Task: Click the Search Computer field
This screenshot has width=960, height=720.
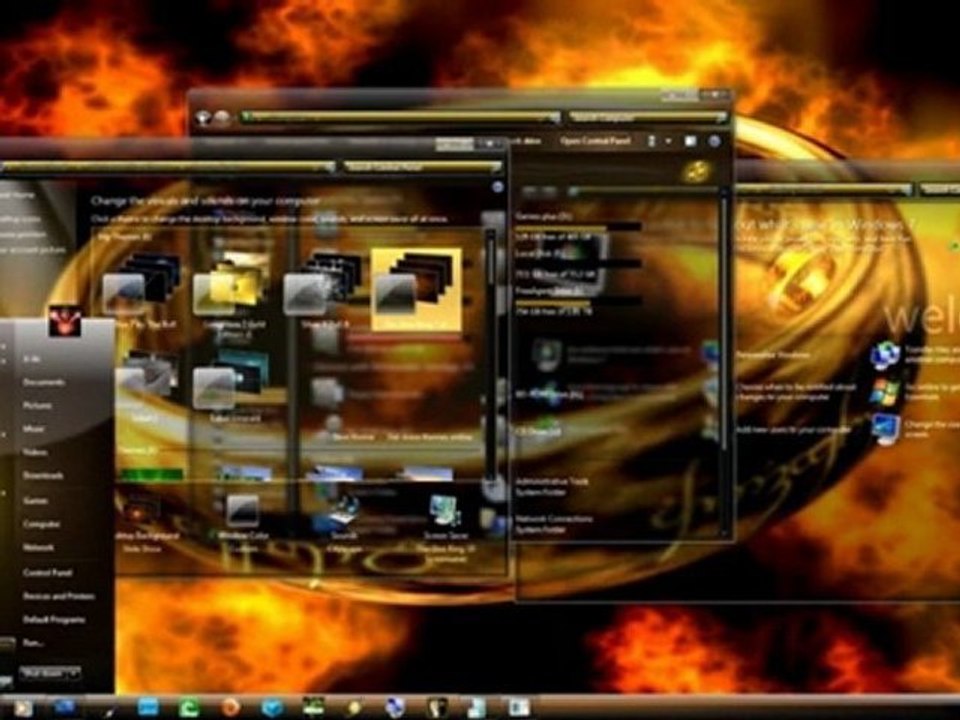Action: click(x=648, y=117)
